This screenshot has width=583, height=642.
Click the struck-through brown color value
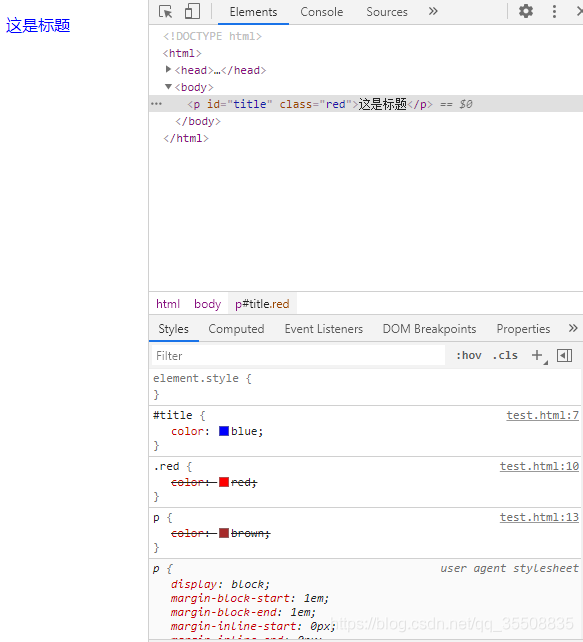tap(249, 533)
